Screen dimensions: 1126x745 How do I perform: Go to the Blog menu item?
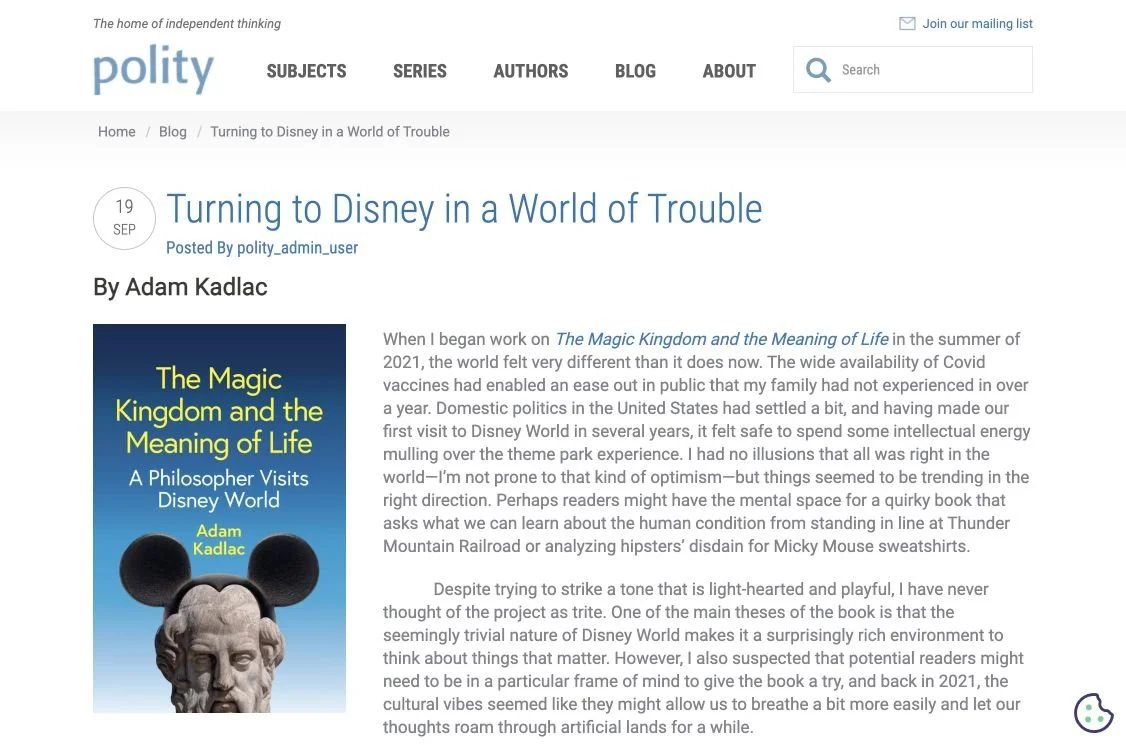[636, 71]
